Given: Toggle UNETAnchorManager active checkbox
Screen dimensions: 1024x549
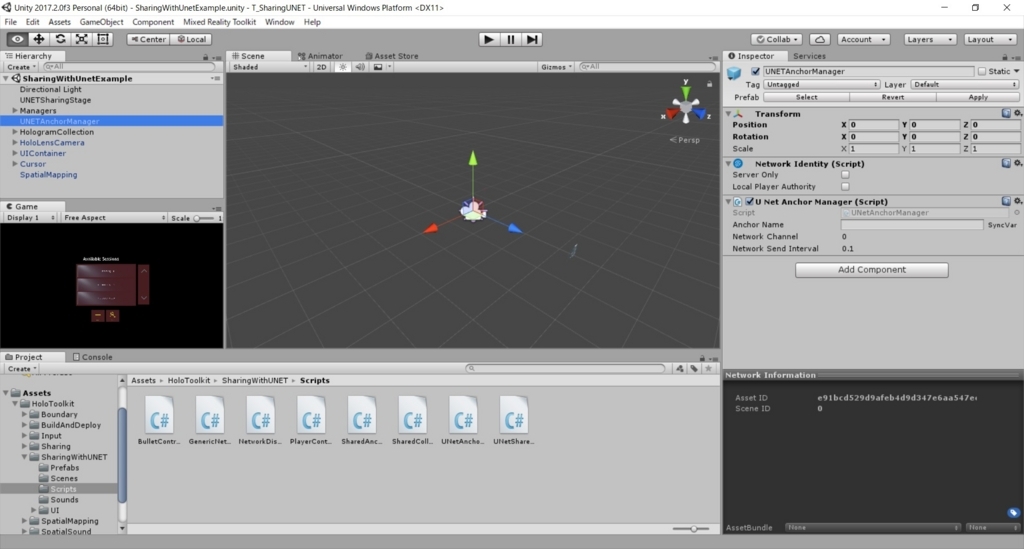Looking at the screenshot, I should tap(756, 71).
